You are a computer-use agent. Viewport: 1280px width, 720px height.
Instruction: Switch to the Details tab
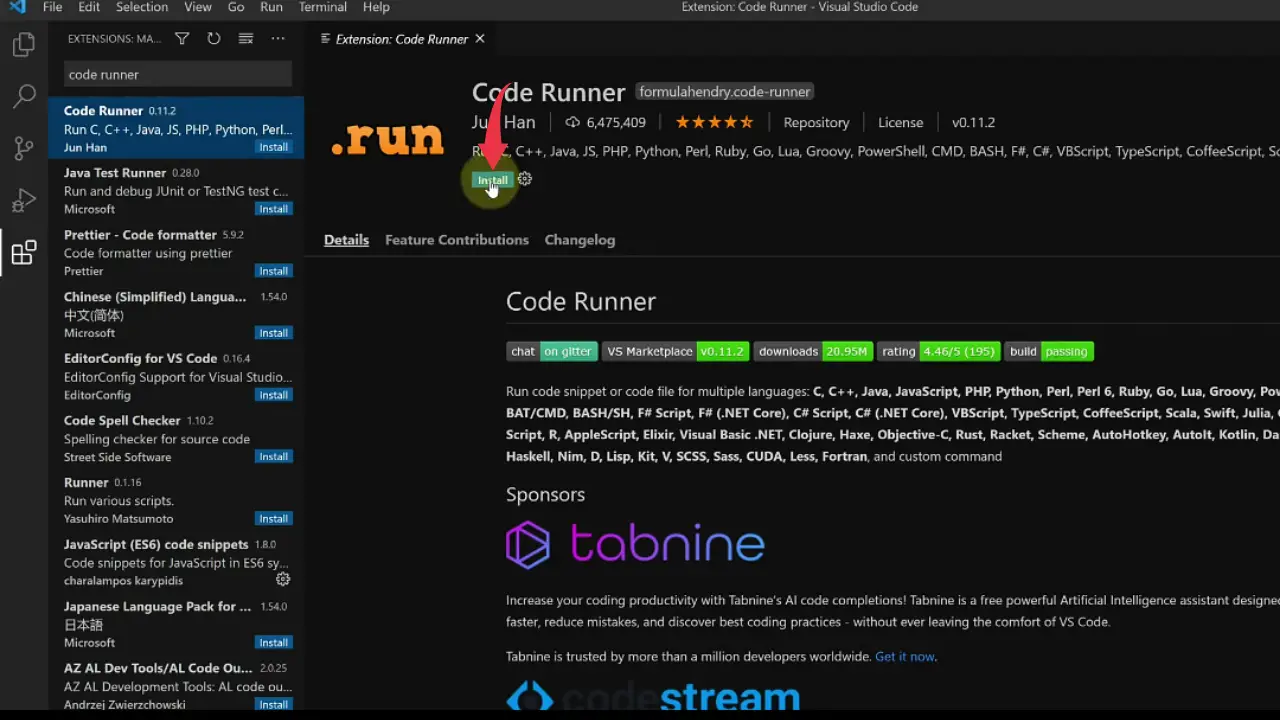pyautogui.click(x=346, y=240)
